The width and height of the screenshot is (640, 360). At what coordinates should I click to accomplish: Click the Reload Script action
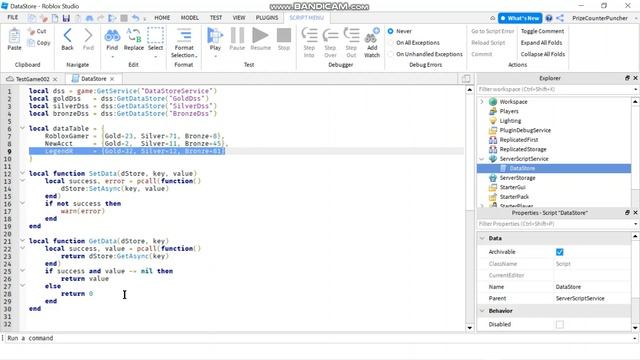coord(488,42)
